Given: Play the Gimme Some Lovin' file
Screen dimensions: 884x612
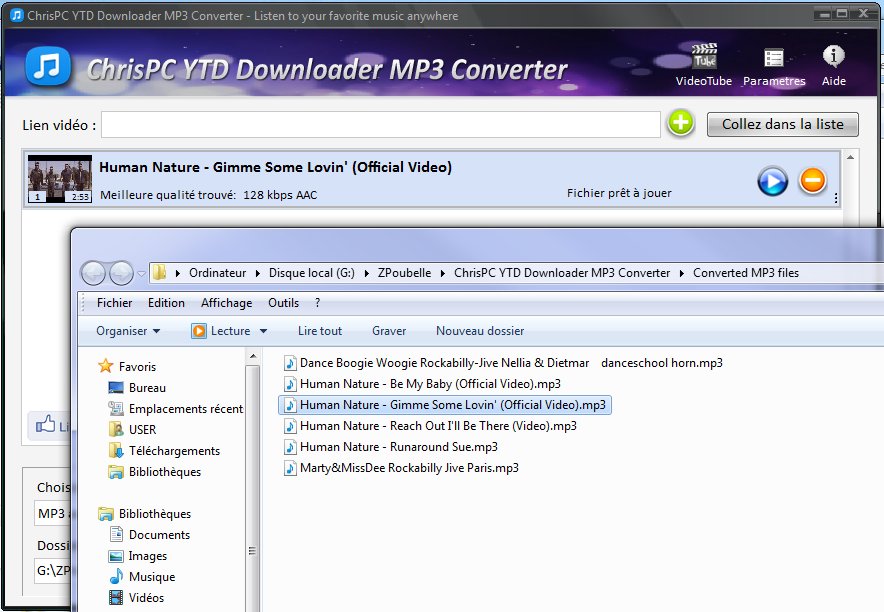Looking at the screenshot, I should tap(772, 181).
